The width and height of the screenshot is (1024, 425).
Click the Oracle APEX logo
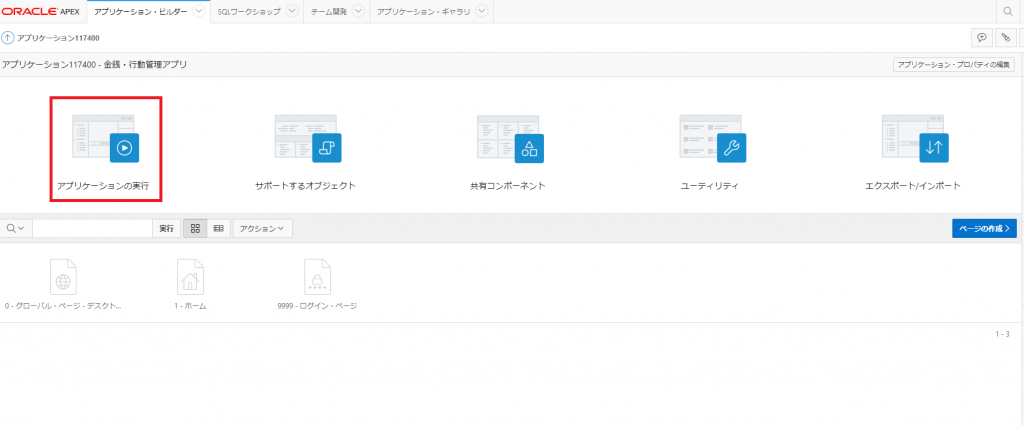(x=40, y=12)
